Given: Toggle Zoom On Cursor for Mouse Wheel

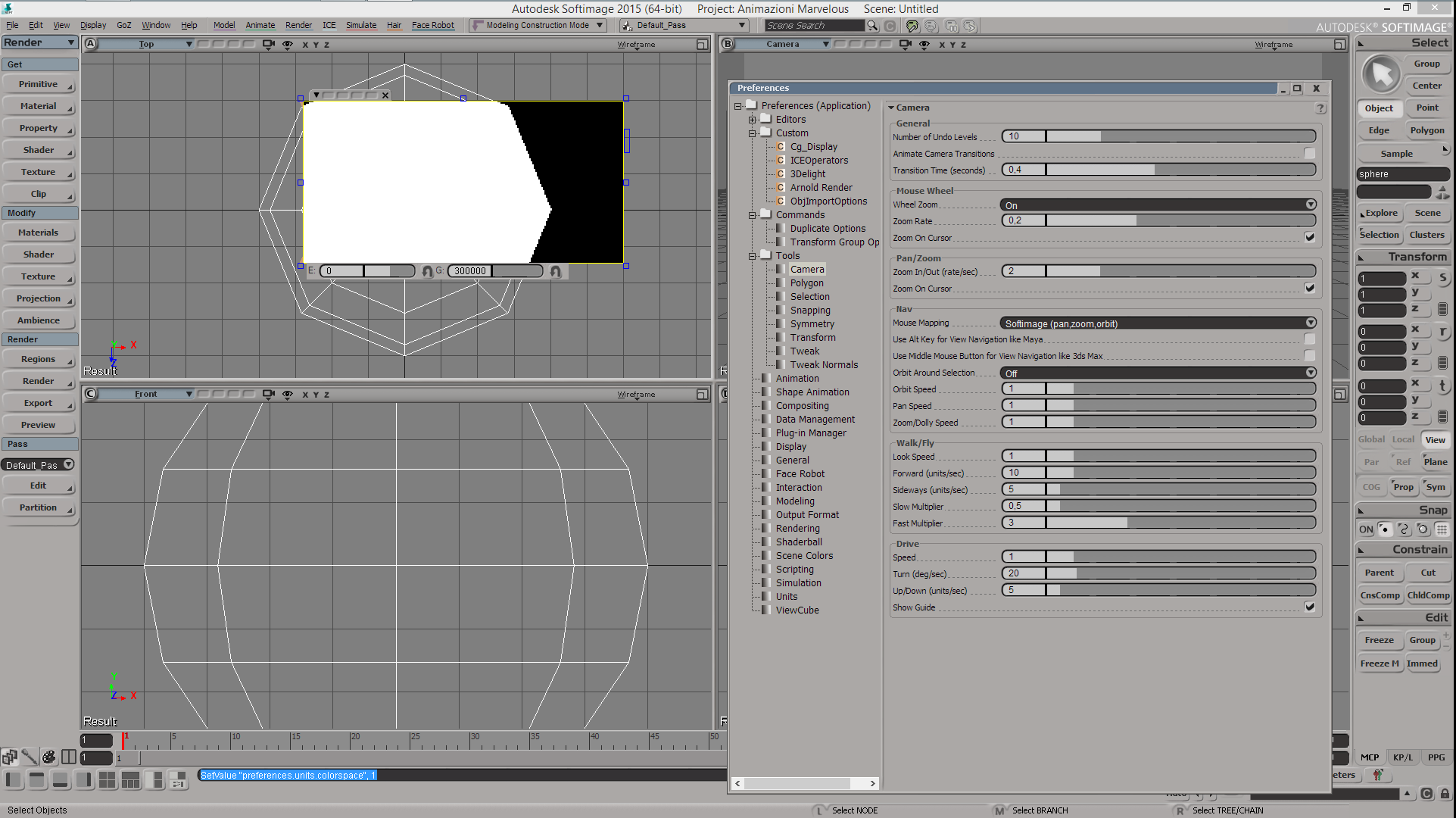Looking at the screenshot, I should tap(1310, 237).
